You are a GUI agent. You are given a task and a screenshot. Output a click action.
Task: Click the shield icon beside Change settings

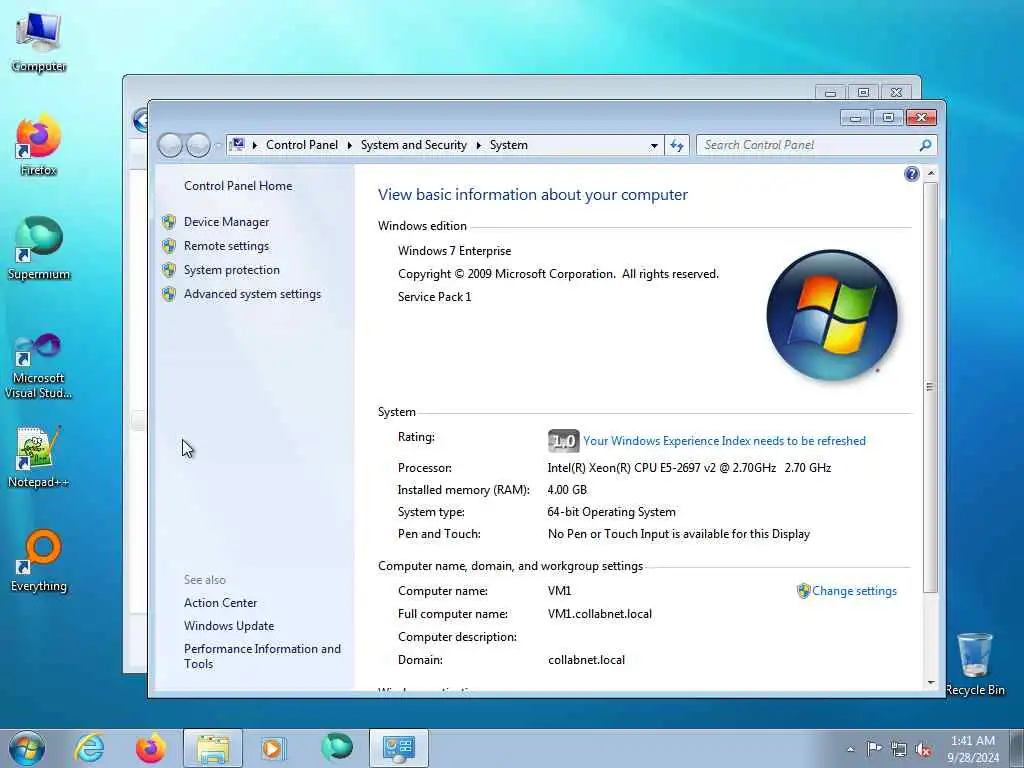(x=803, y=591)
